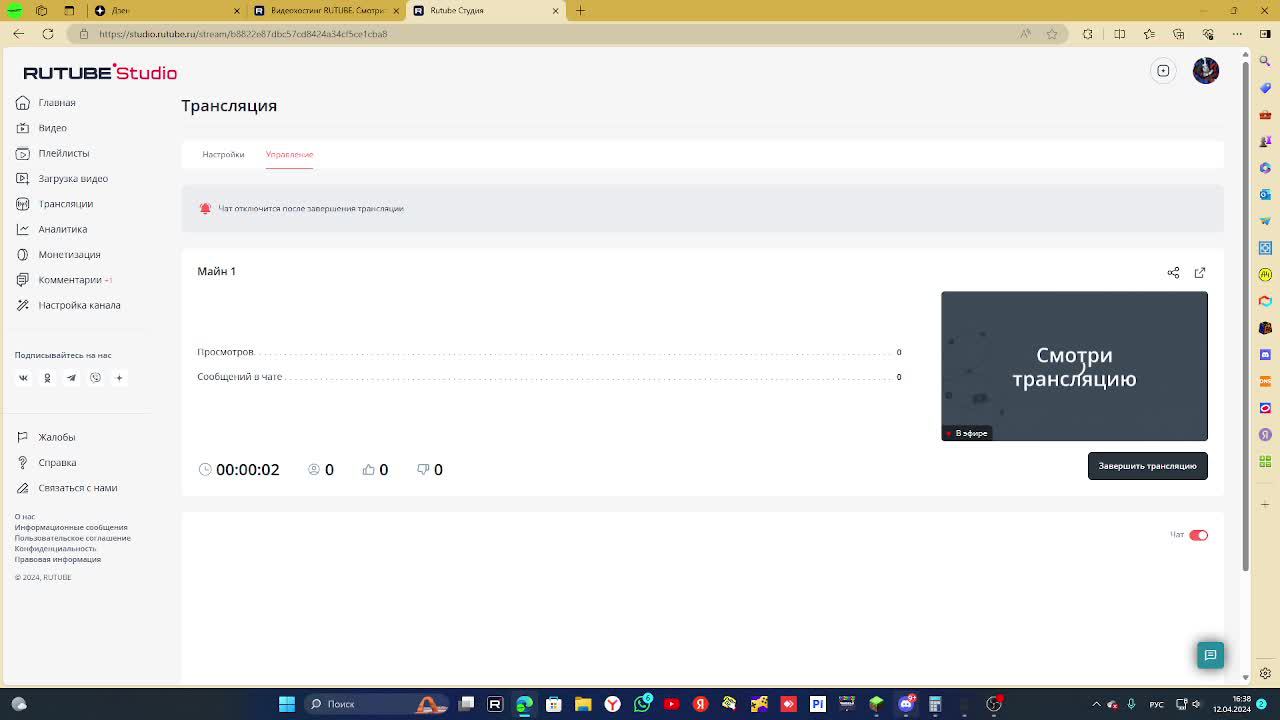Screen dimensions: 1280x720
Task: Click the Dzen star social icon
Action: tap(119, 378)
